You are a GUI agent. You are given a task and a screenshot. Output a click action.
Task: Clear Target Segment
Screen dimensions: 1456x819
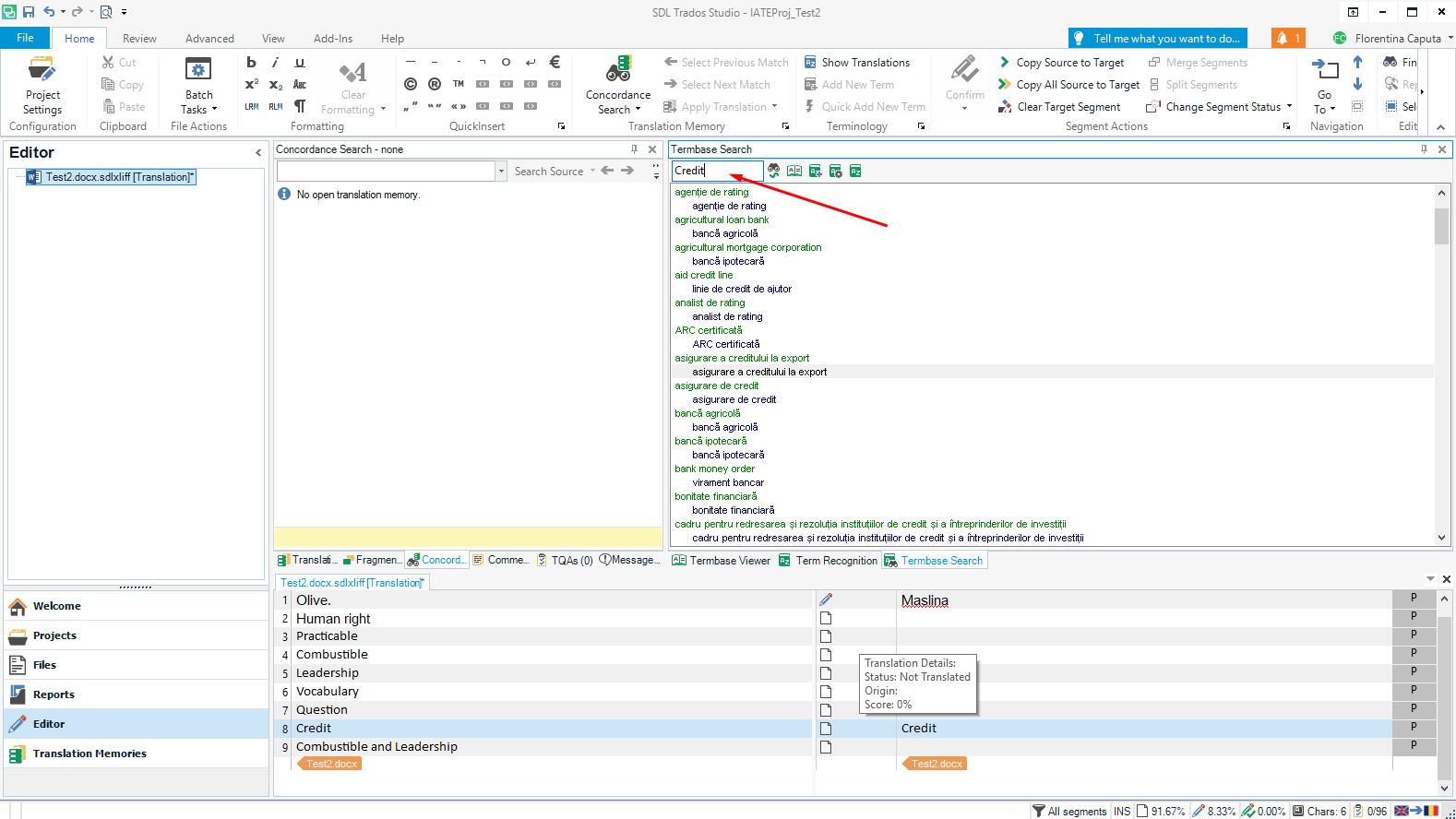[1060, 106]
